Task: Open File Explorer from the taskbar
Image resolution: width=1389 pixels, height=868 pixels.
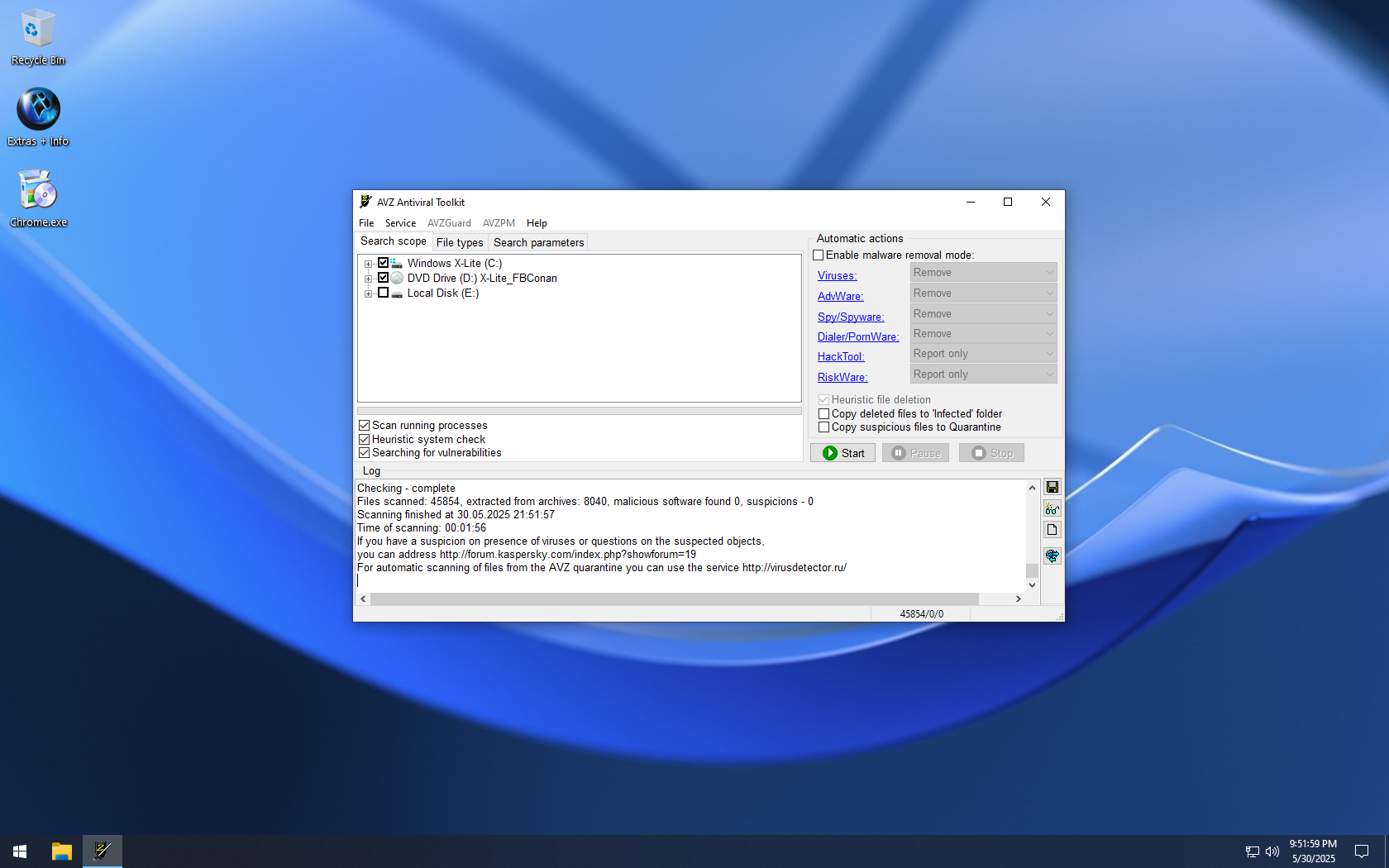Action: [x=62, y=851]
